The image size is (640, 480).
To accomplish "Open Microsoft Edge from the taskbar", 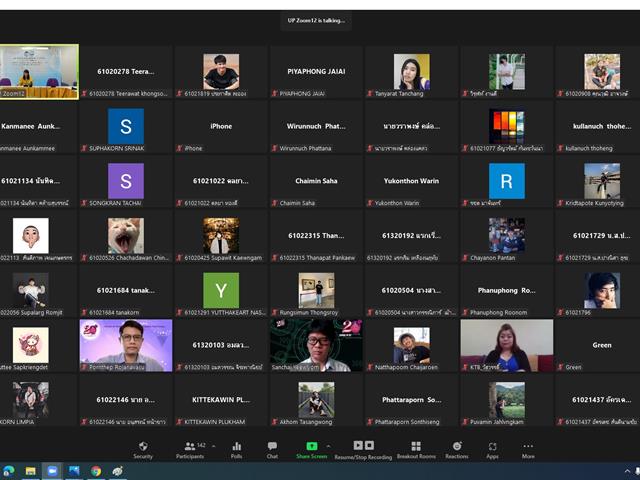I will pyautogui.click(x=9, y=471).
